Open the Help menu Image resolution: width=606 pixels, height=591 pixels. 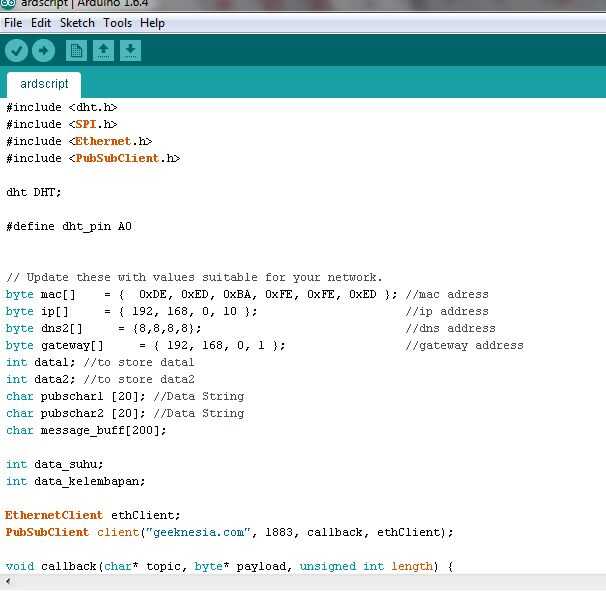152,23
